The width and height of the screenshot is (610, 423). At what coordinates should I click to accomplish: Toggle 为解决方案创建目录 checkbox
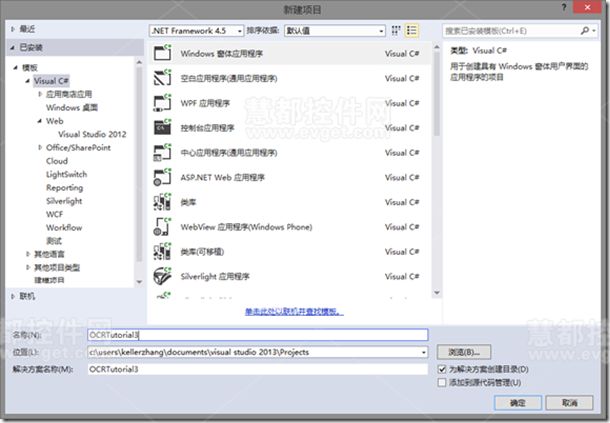[442, 369]
